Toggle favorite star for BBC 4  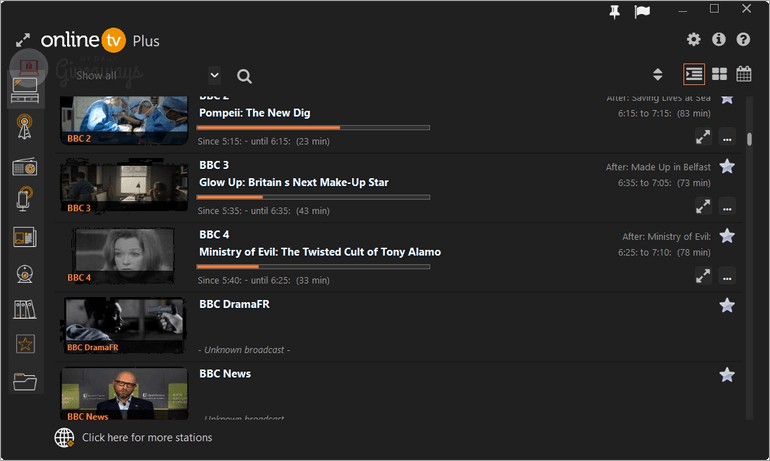727,236
